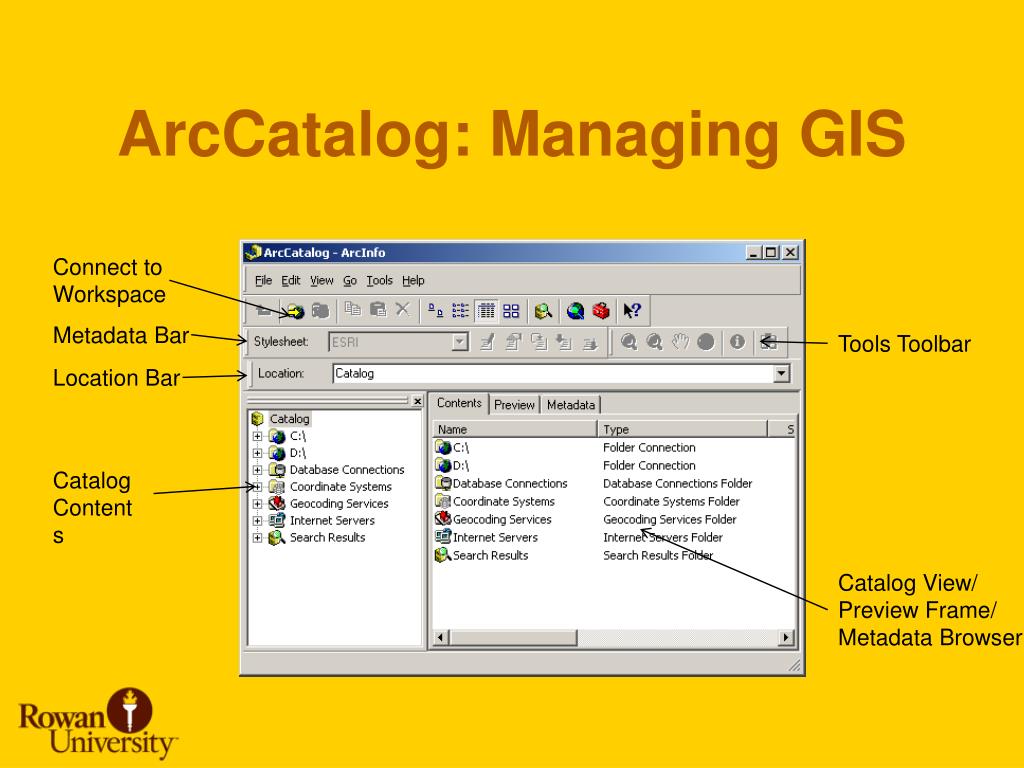Open the Go menu
The image size is (1024, 768).
[350, 280]
